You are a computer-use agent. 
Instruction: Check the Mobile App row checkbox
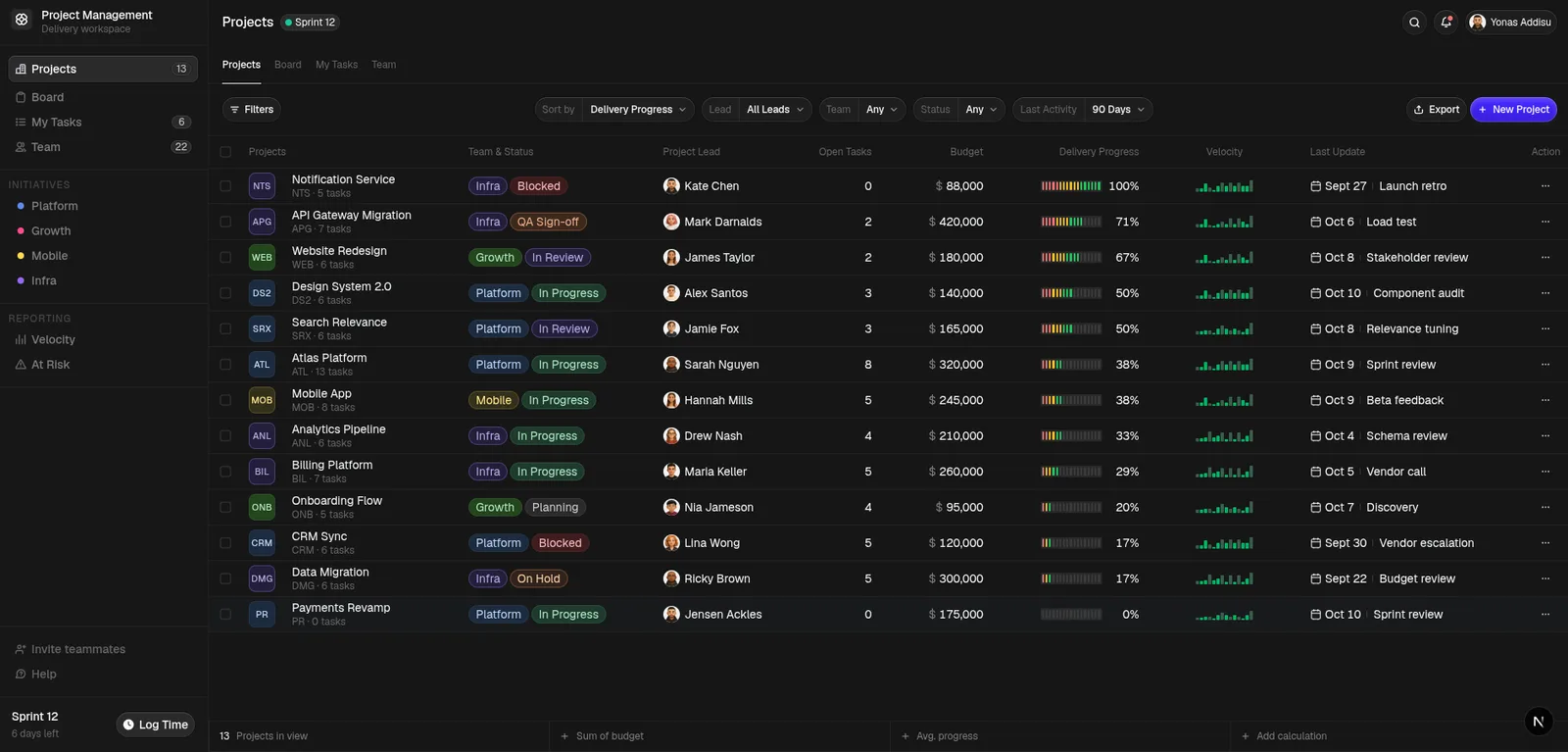[225, 400]
